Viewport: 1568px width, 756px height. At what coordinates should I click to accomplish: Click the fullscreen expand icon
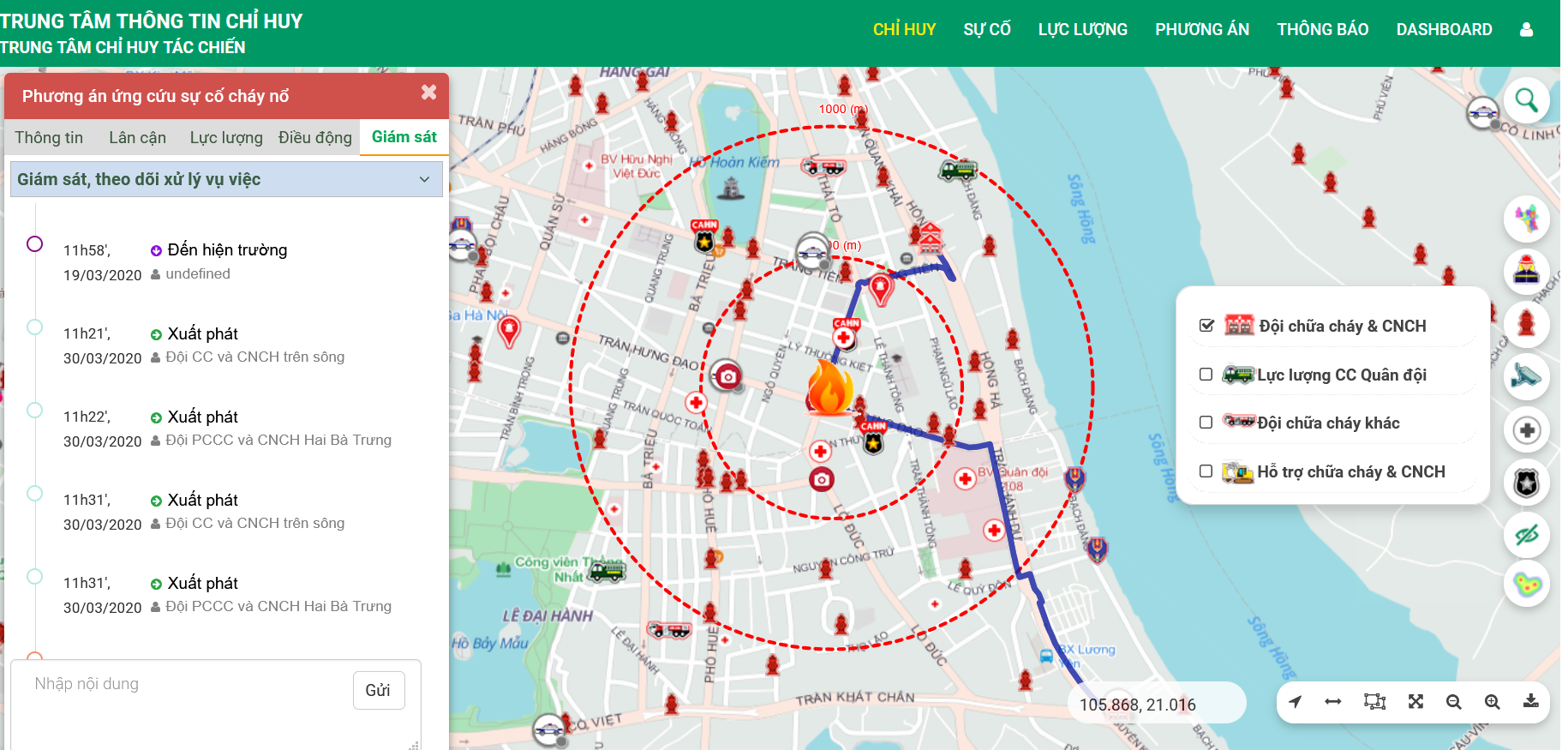tap(1415, 702)
